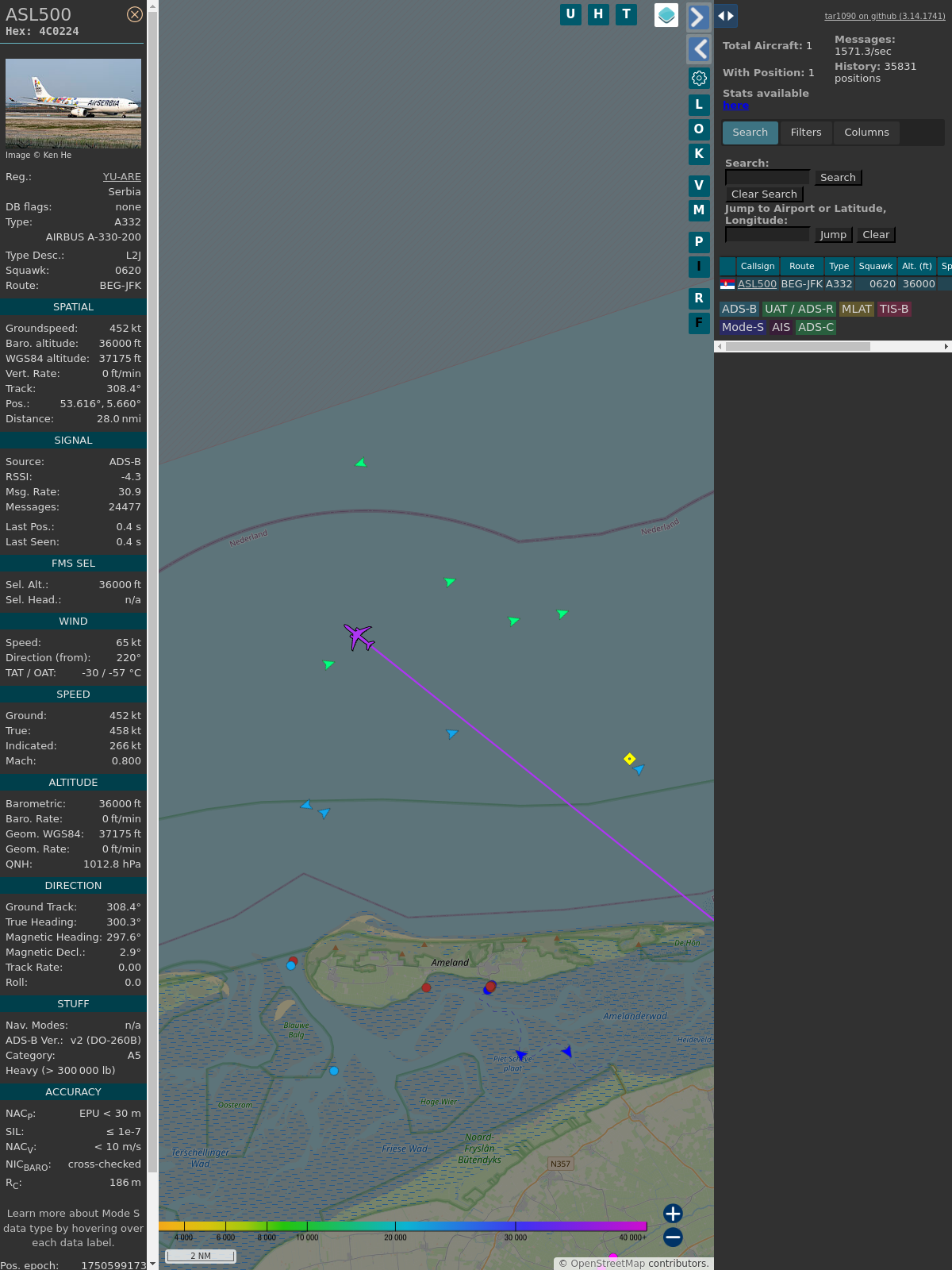Toggle the L labels button
This screenshot has height=1270, width=952.
pyautogui.click(x=699, y=105)
